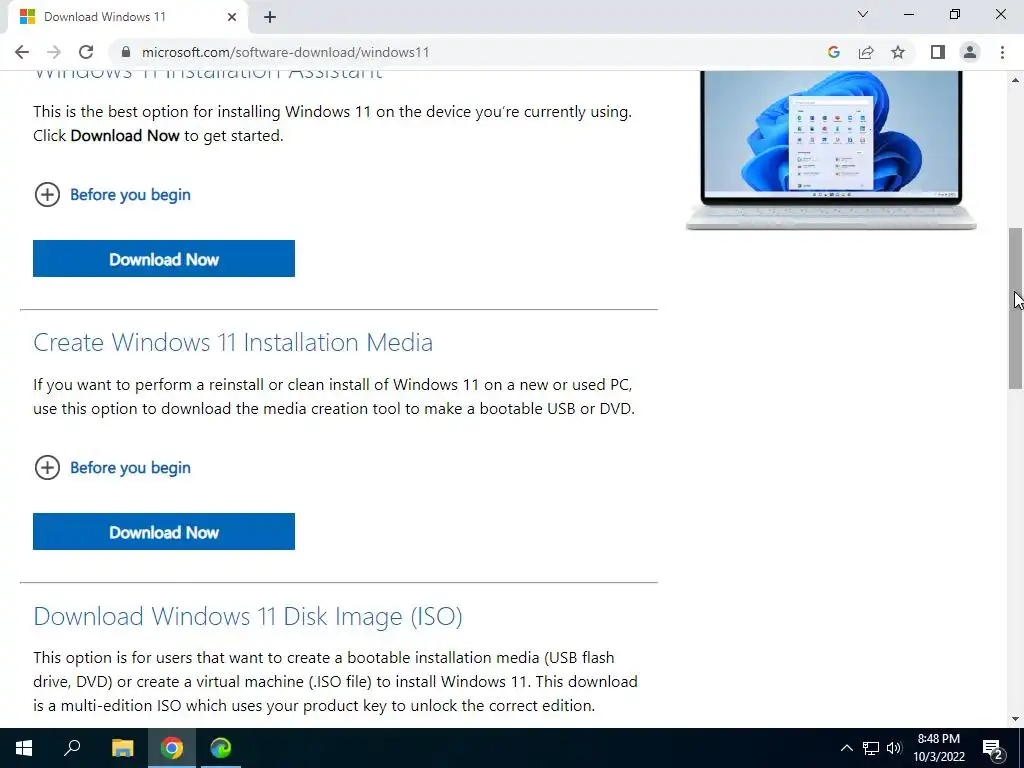Click the scrollbar down arrow
1024x768 pixels.
click(x=1016, y=720)
